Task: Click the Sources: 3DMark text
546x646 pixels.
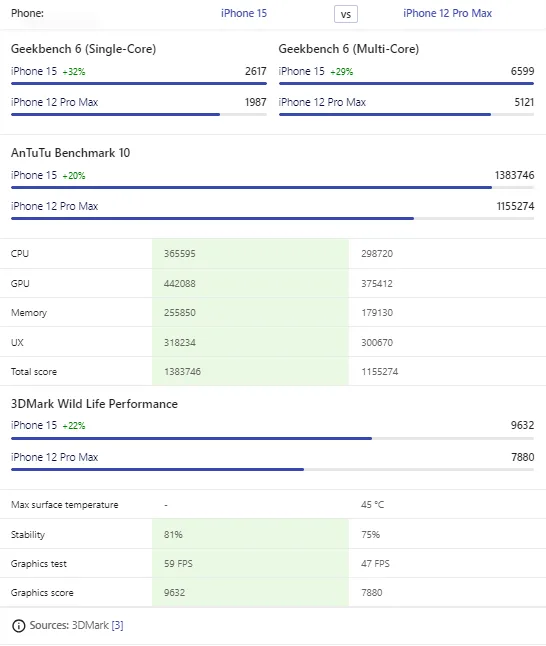Action: (x=69, y=625)
